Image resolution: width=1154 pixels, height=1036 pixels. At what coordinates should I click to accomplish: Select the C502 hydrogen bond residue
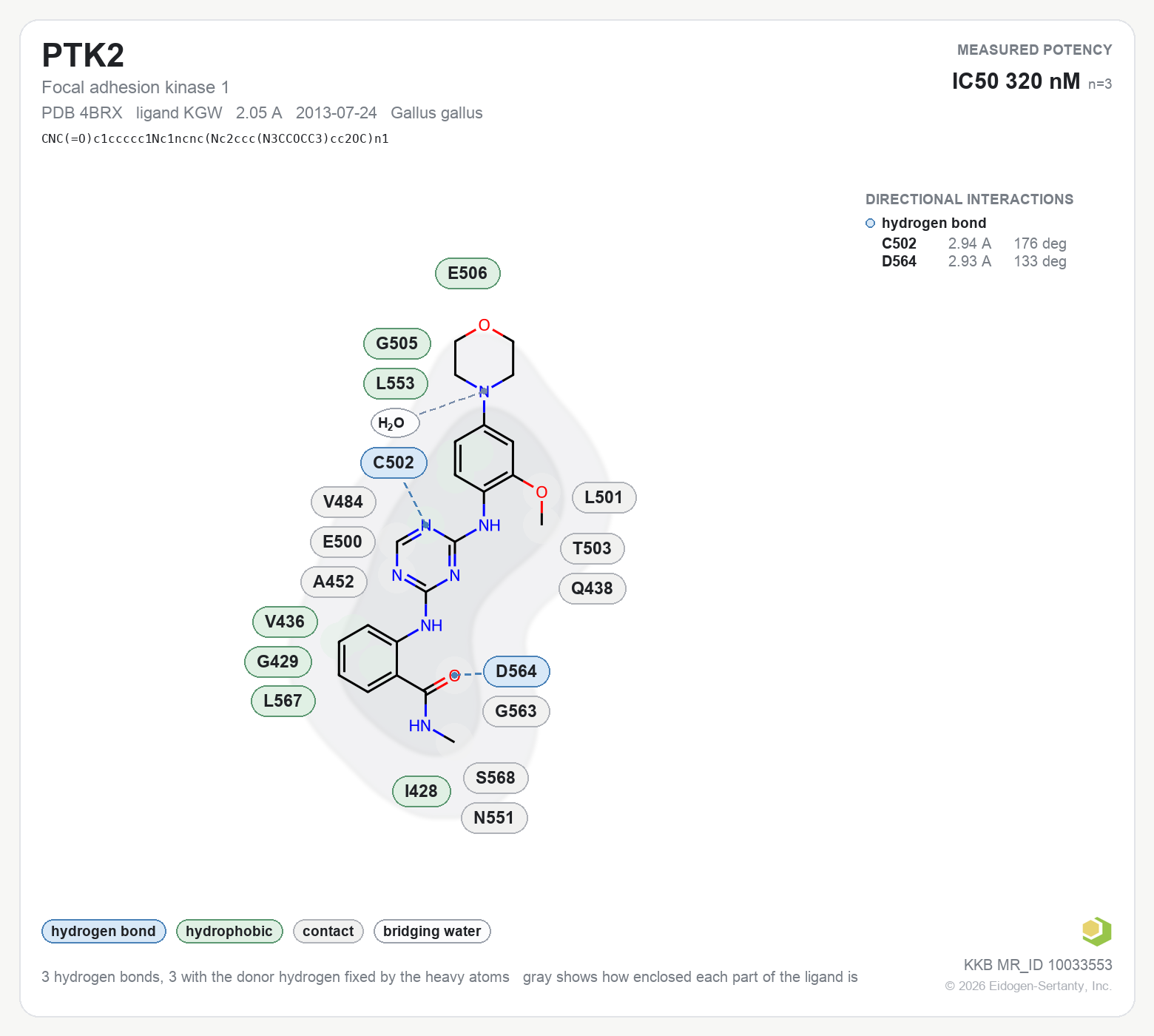point(394,462)
